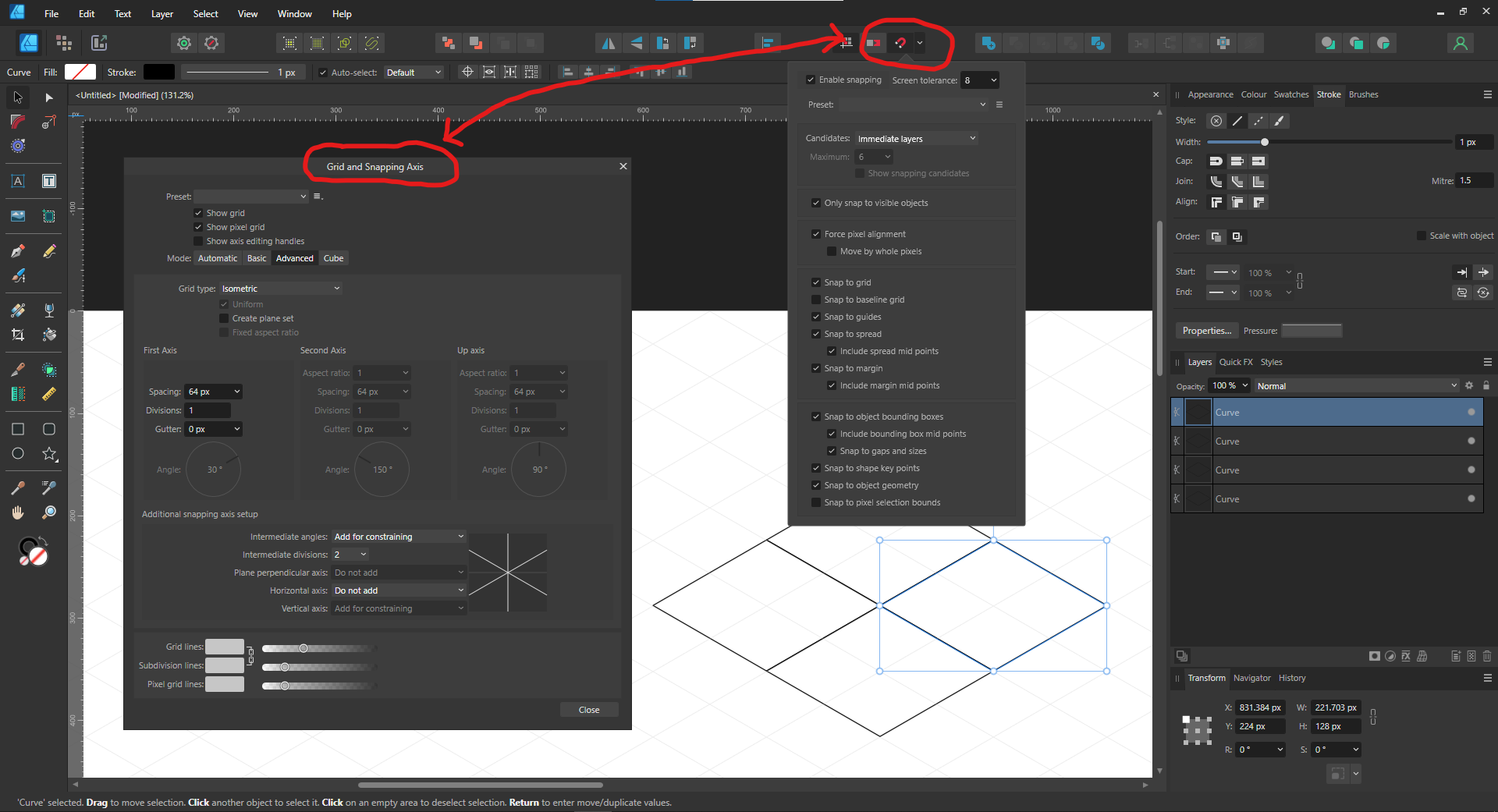
Task: Select the Node tool
Action: (49, 98)
